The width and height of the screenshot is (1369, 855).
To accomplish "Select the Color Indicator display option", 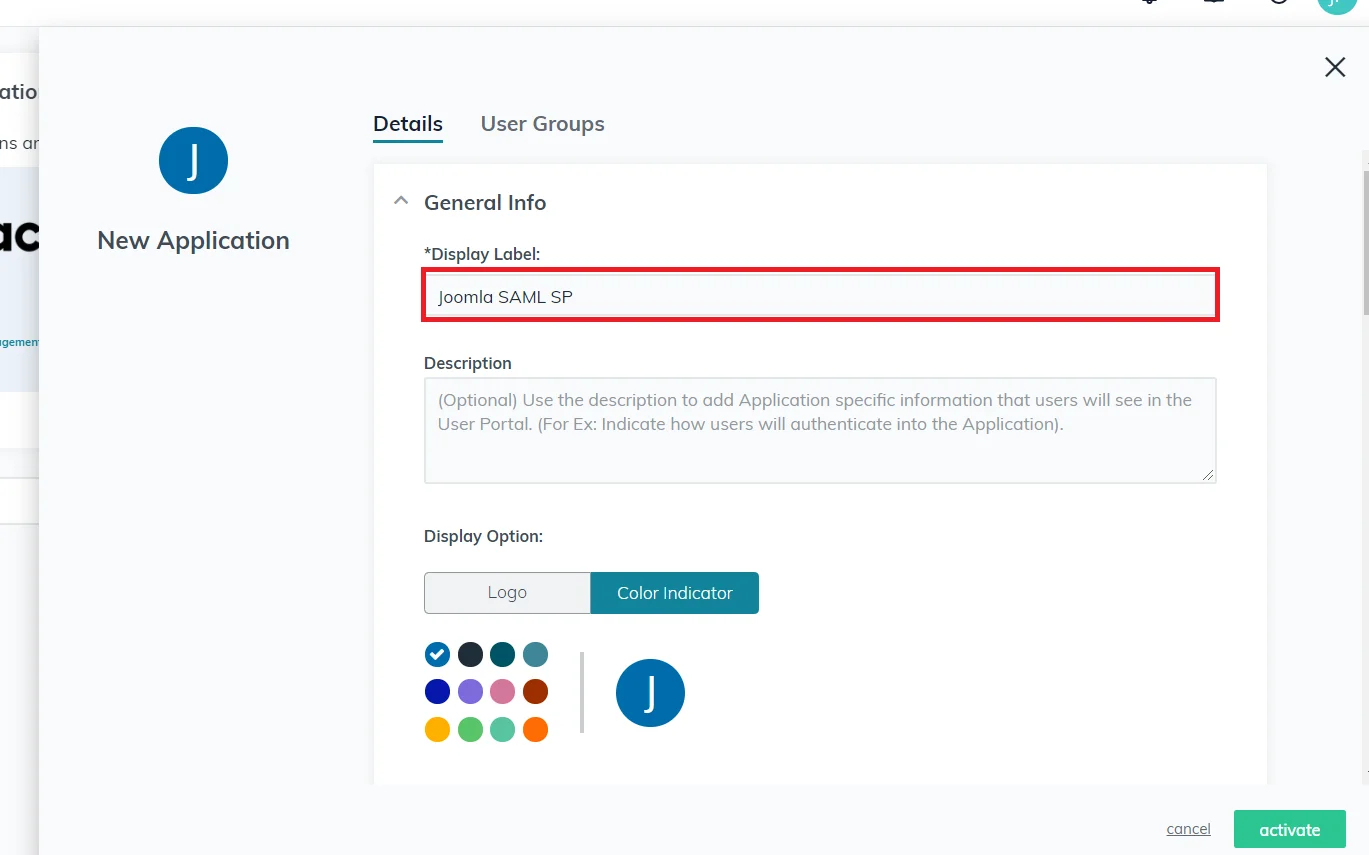I will [x=674, y=593].
